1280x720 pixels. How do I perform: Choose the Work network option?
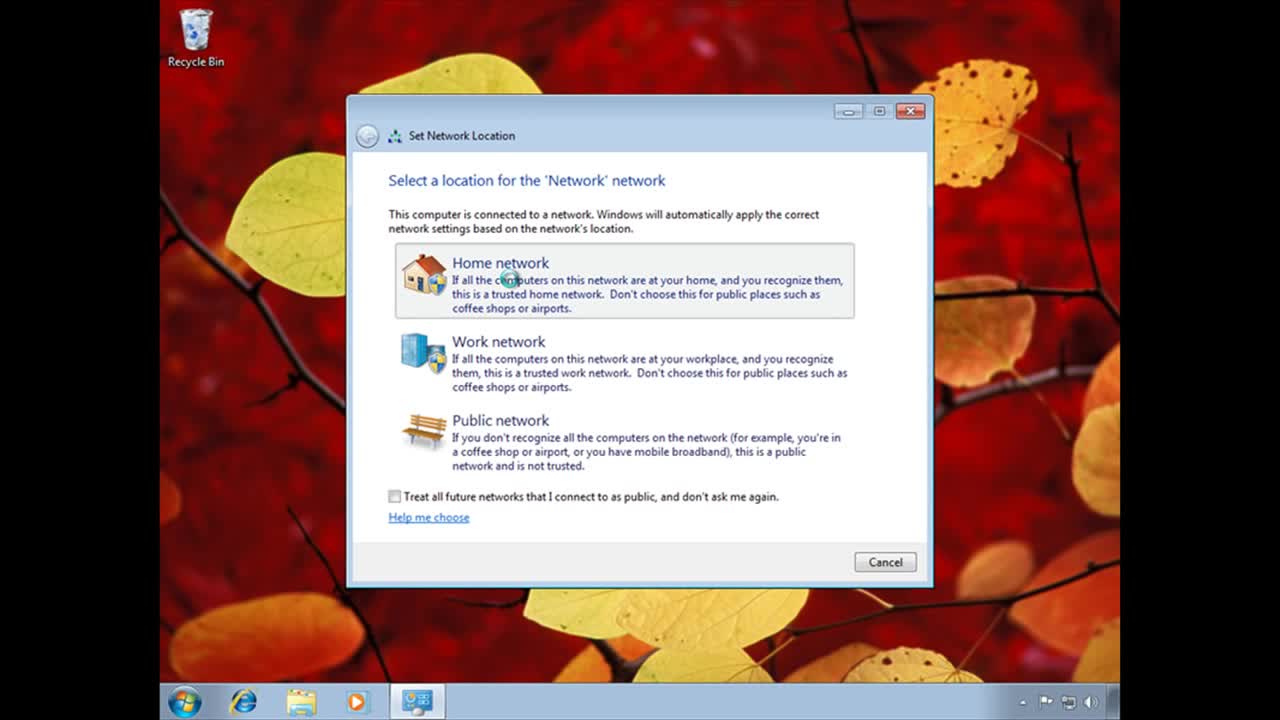(x=625, y=361)
